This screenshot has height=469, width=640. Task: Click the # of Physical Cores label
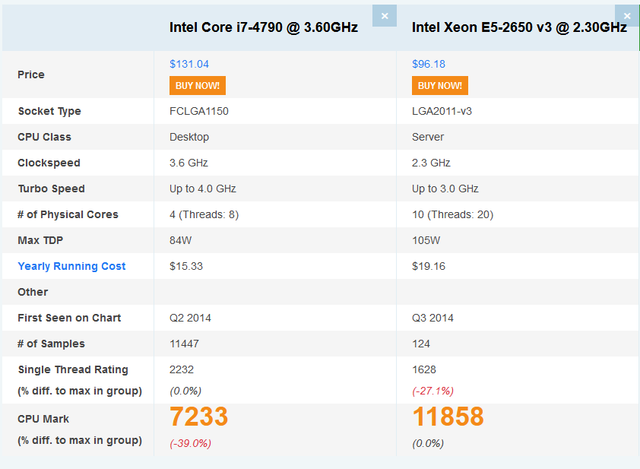click(68, 215)
